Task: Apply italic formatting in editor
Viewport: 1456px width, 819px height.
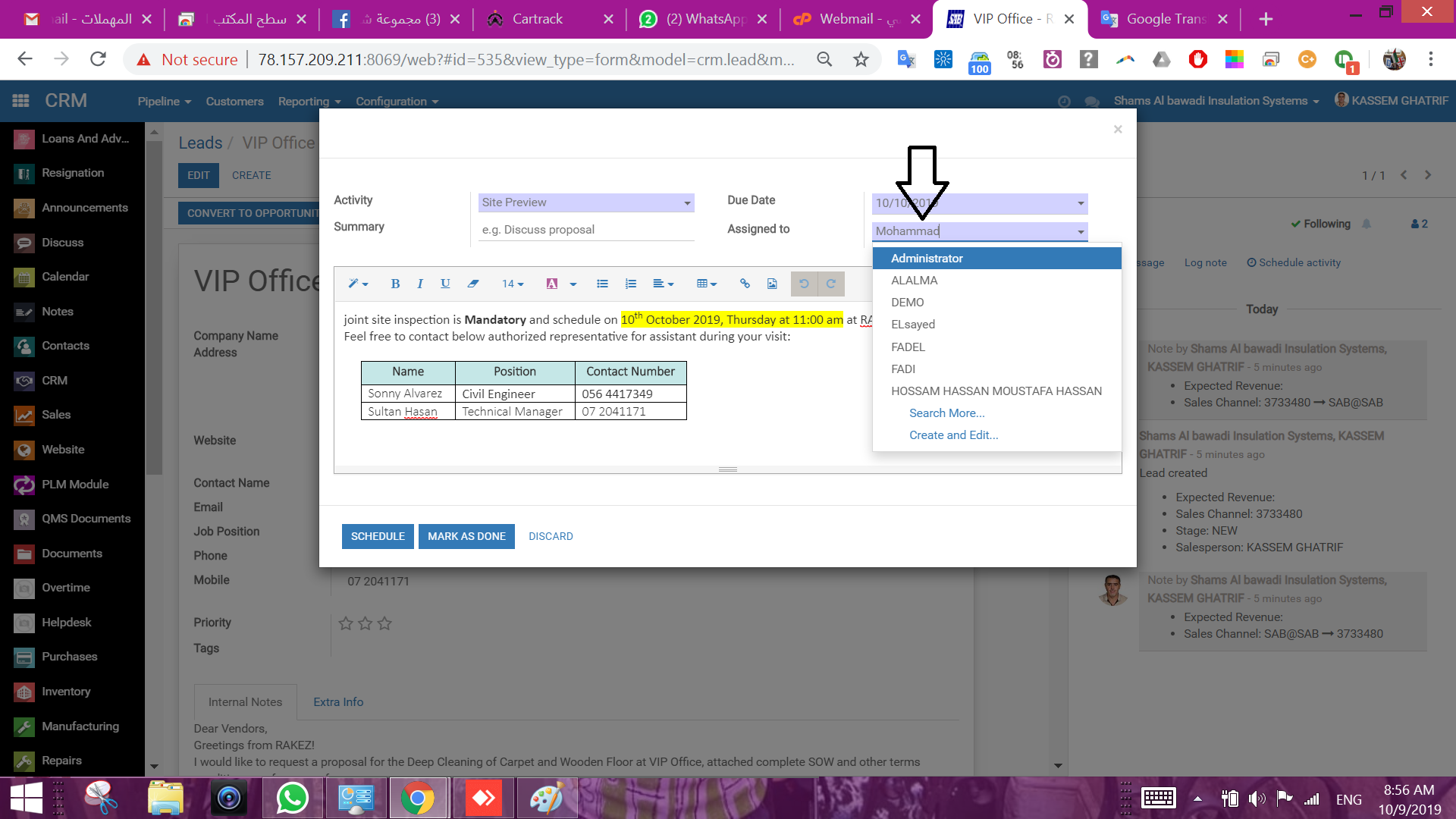Action: 420,284
